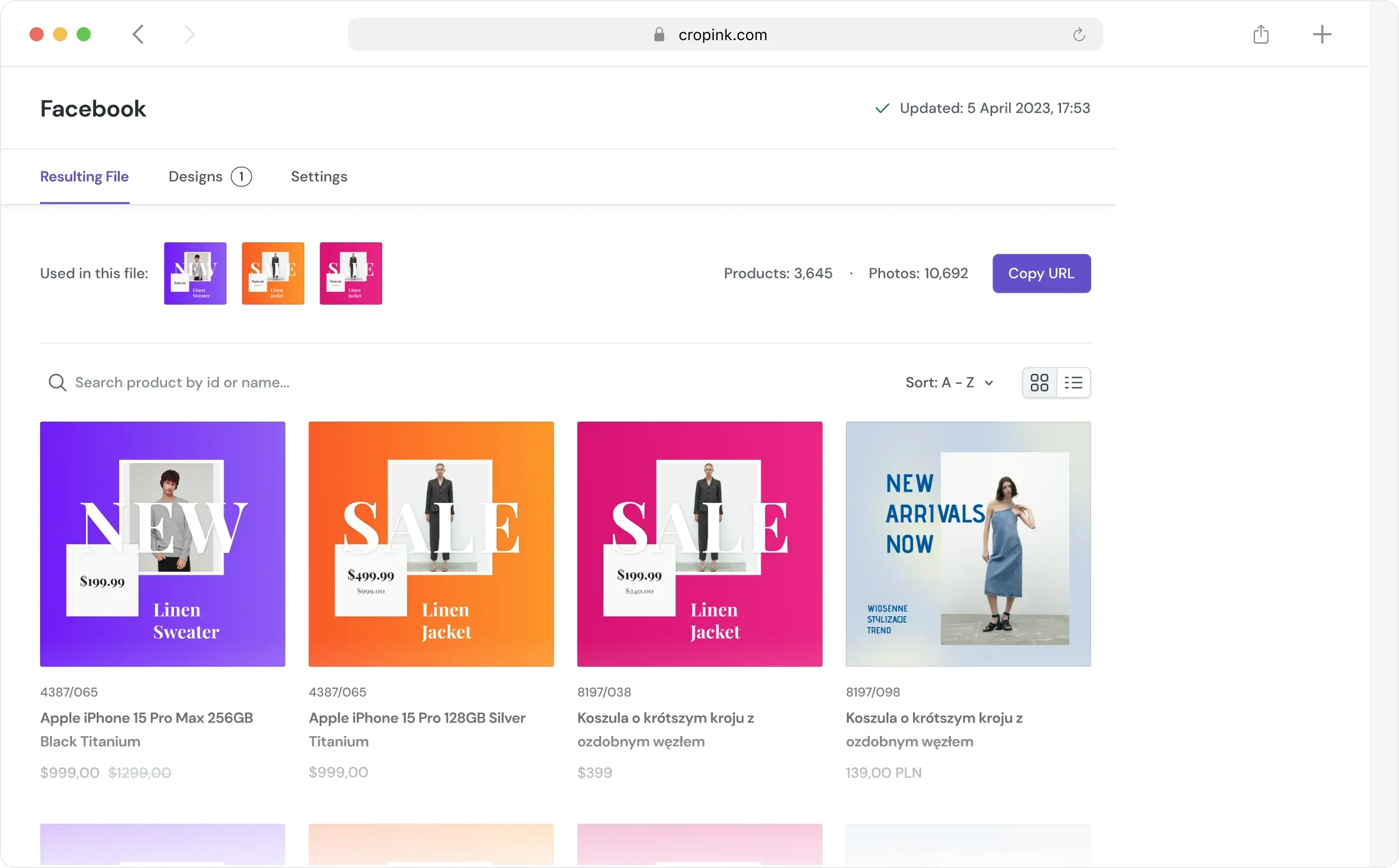Screen dimensions: 1399x868
Task: Click the cropink.com address bar
Action: (x=723, y=35)
